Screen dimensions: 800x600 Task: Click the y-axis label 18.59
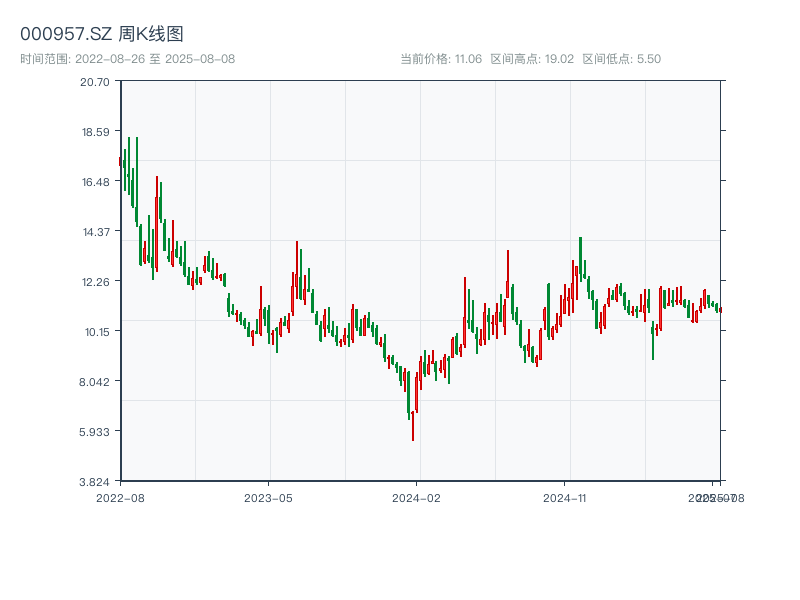click(95, 132)
